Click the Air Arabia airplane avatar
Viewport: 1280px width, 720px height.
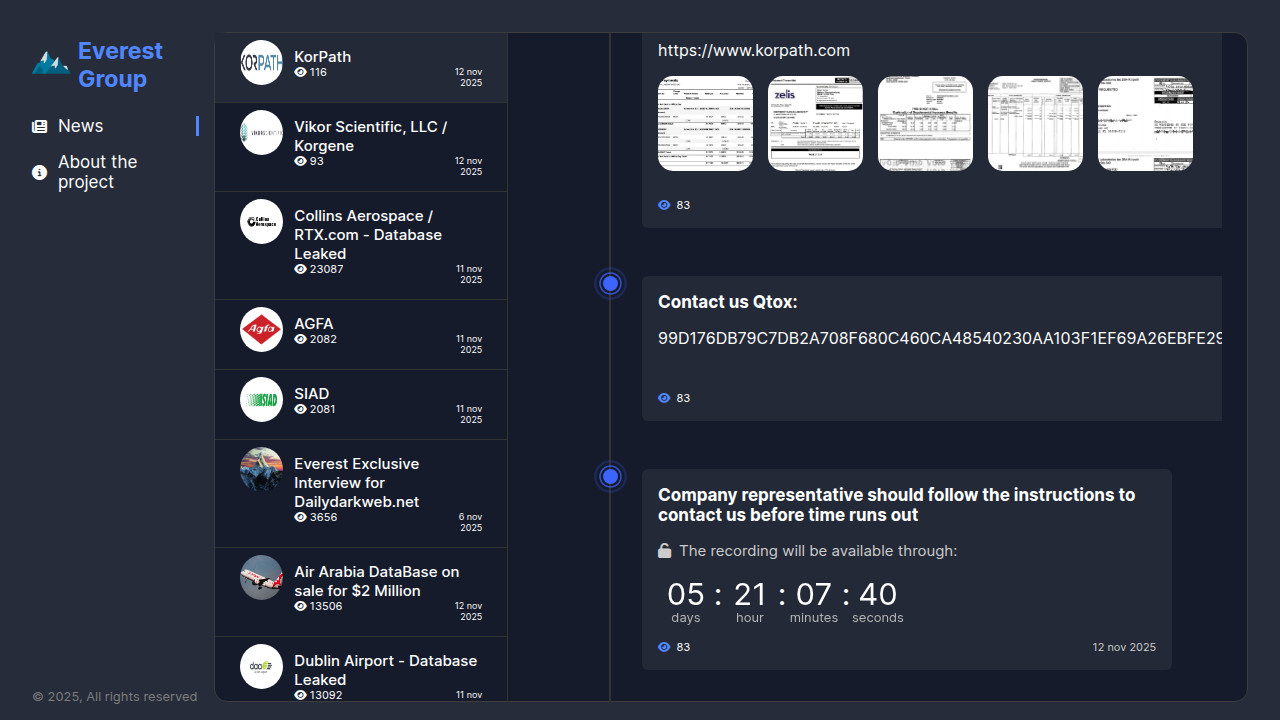click(x=262, y=577)
